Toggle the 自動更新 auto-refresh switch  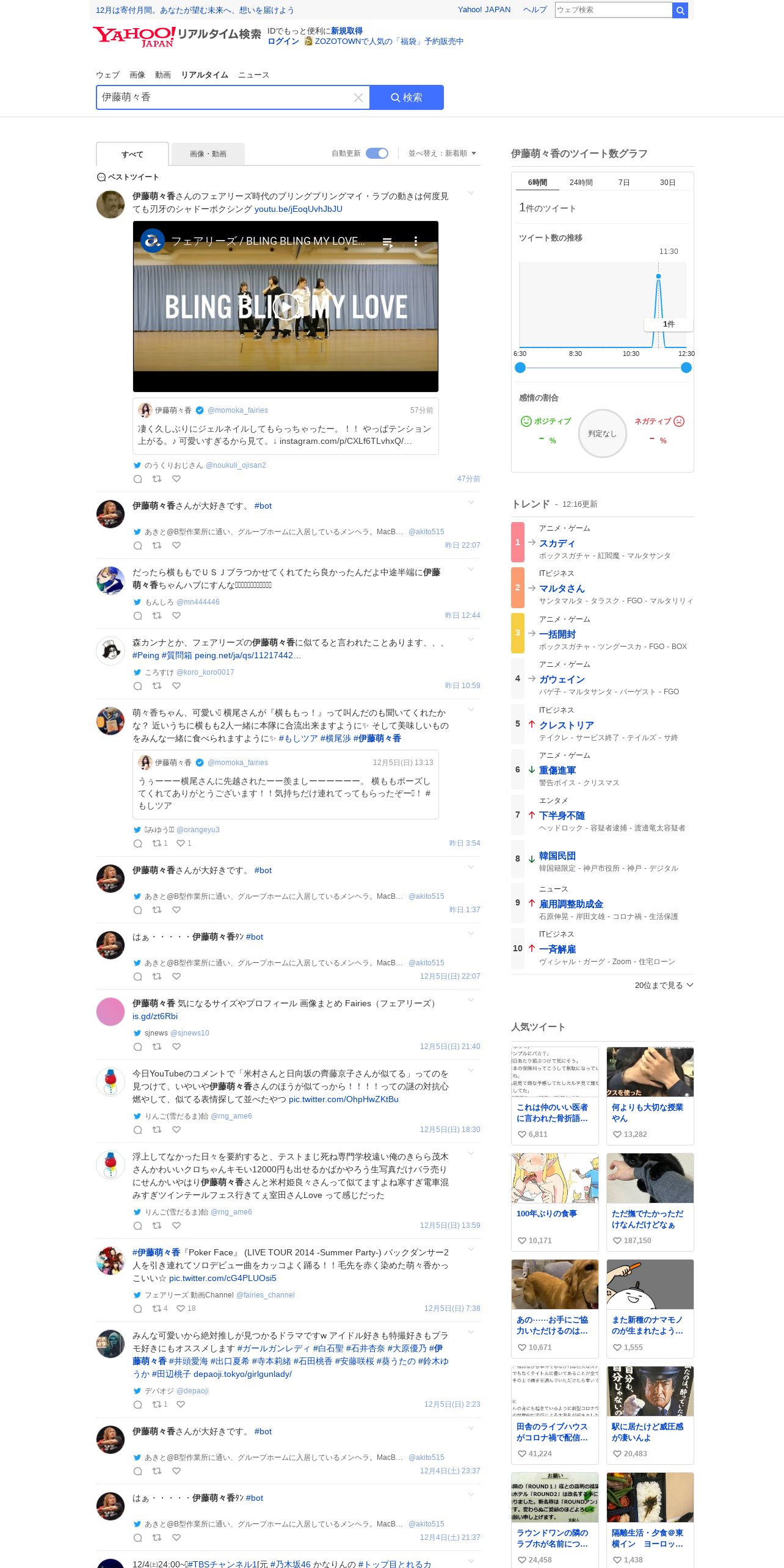pyautogui.click(x=377, y=153)
